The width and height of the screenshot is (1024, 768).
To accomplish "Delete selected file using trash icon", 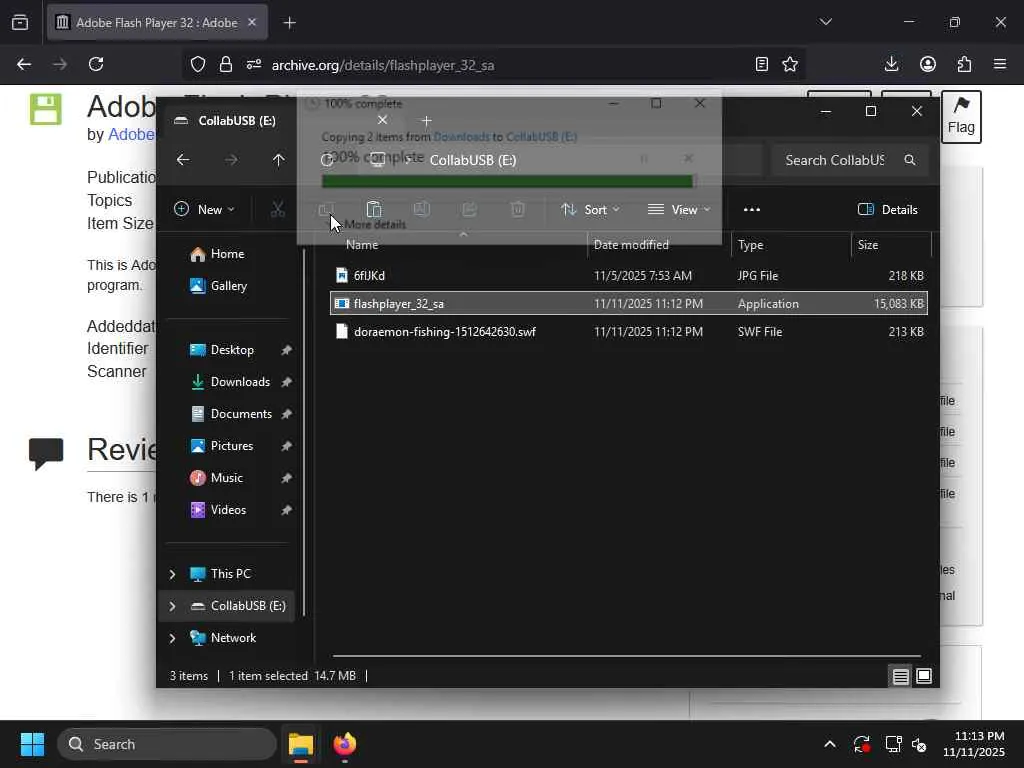I will pos(518,210).
